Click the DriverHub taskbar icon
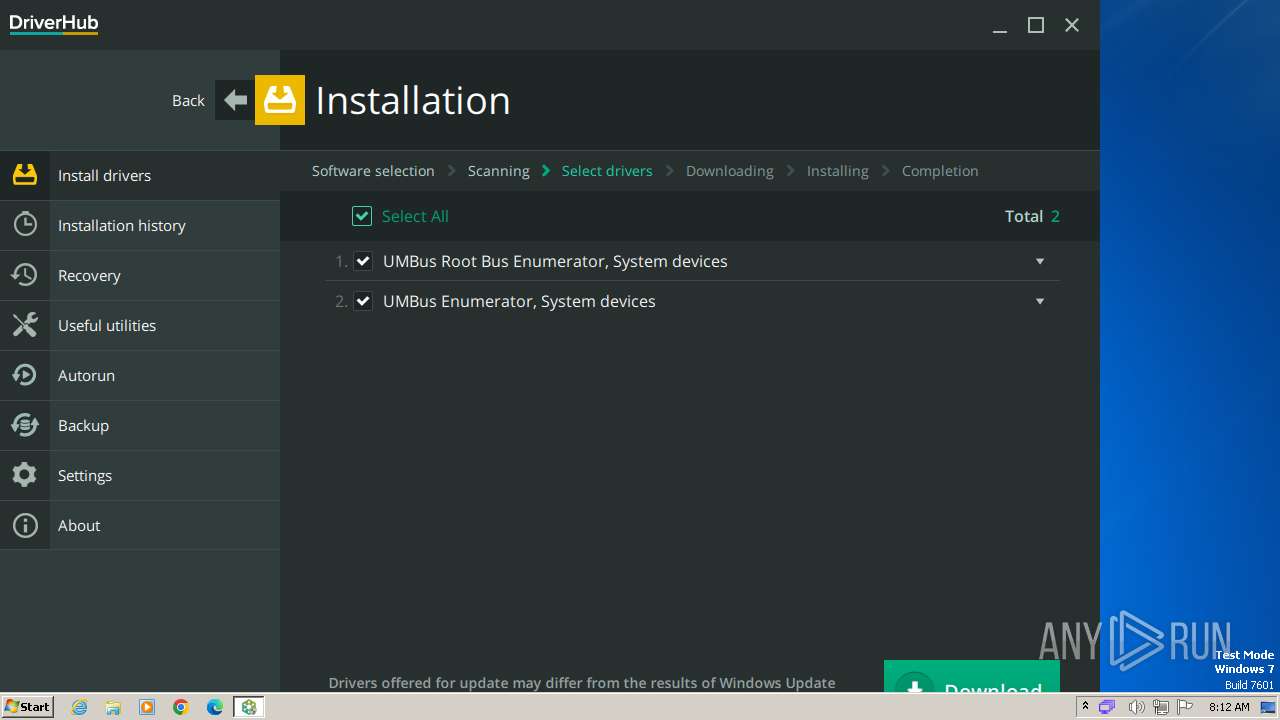This screenshot has height=720, width=1280. coord(249,707)
